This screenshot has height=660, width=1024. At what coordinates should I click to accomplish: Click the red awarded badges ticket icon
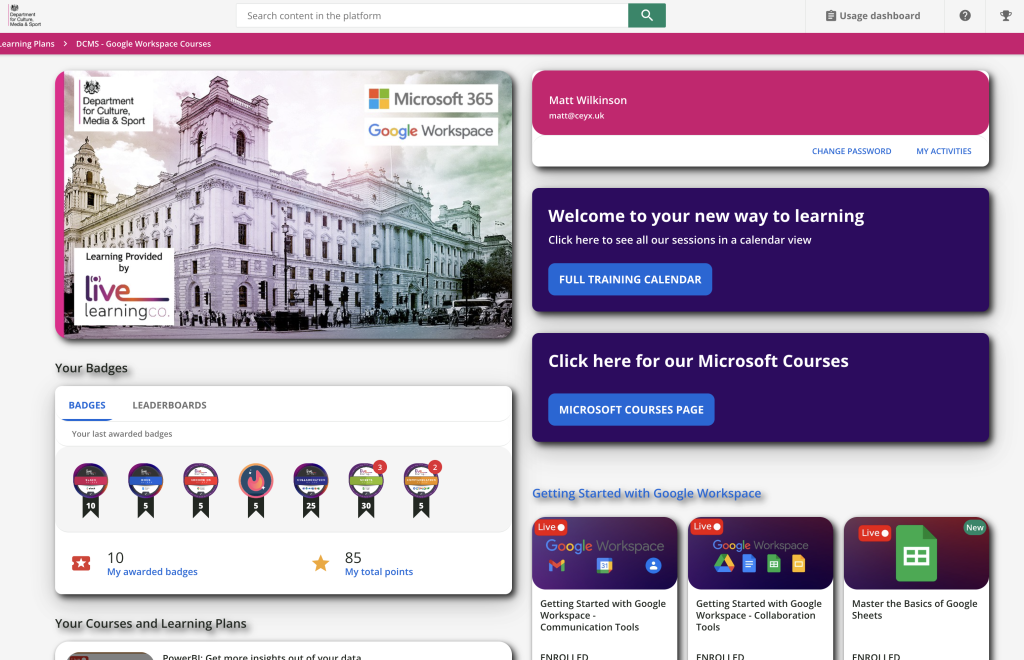[x=81, y=564]
